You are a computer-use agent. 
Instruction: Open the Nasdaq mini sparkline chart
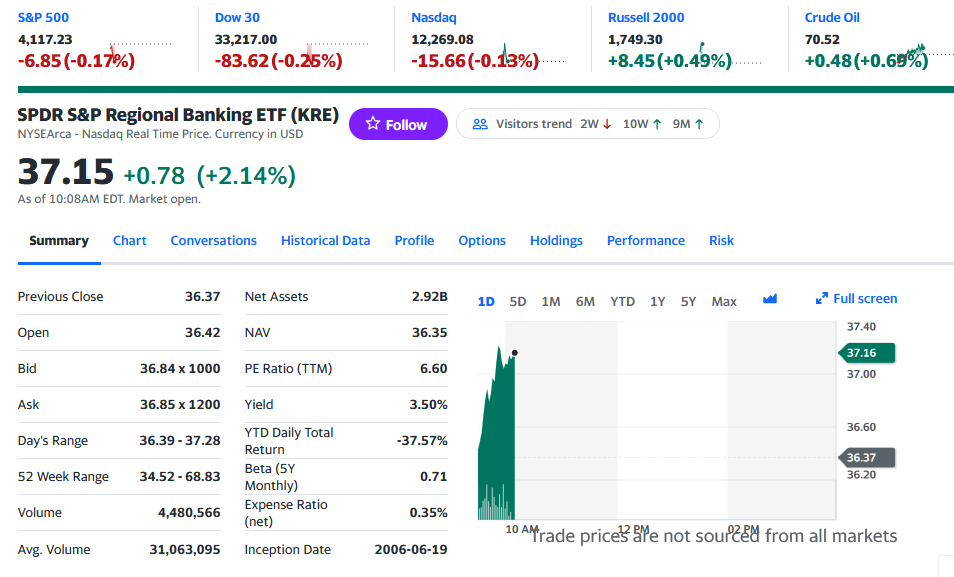pyautogui.click(x=533, y=55)
